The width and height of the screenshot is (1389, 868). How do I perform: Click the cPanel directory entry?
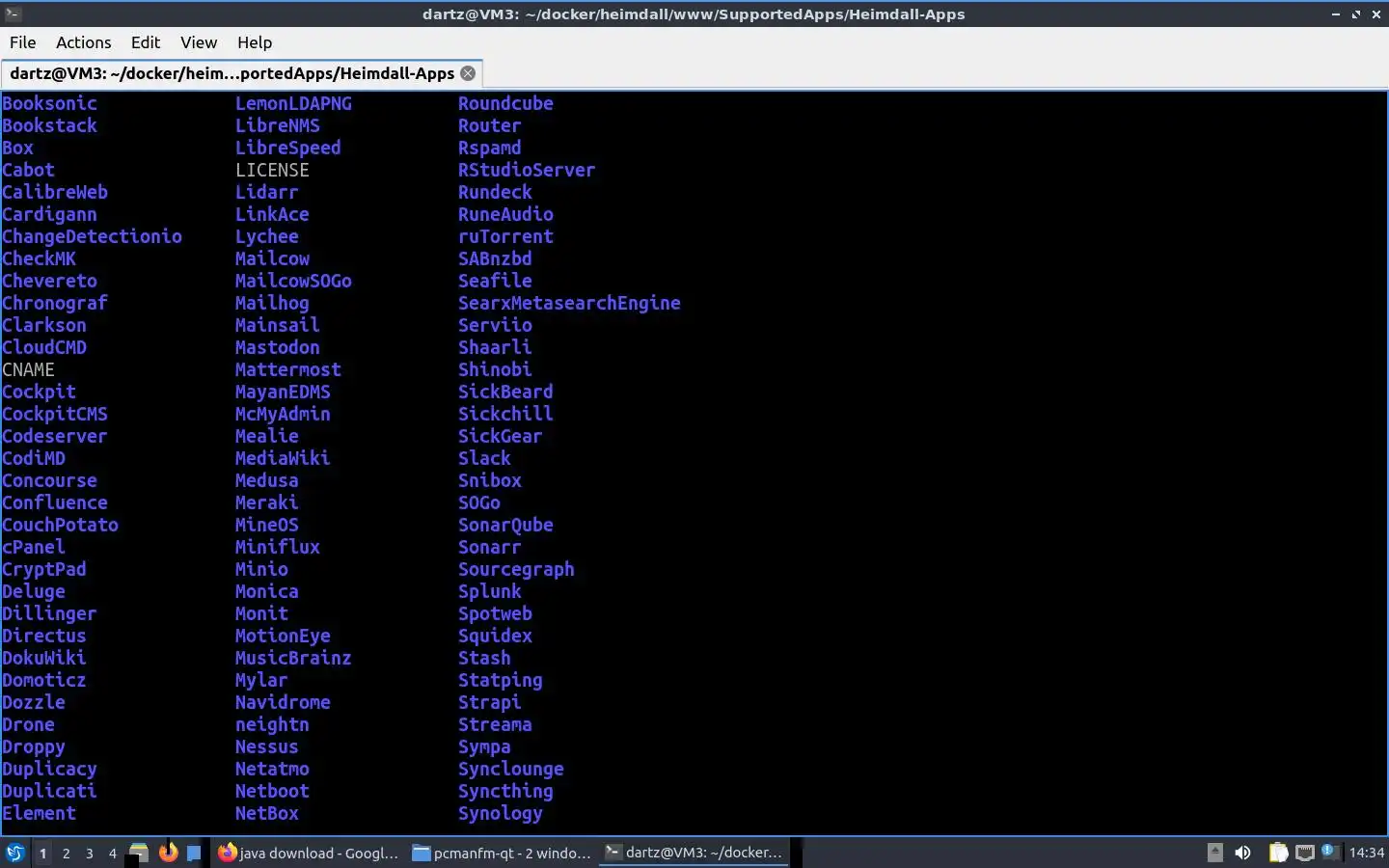click(34, 547)
